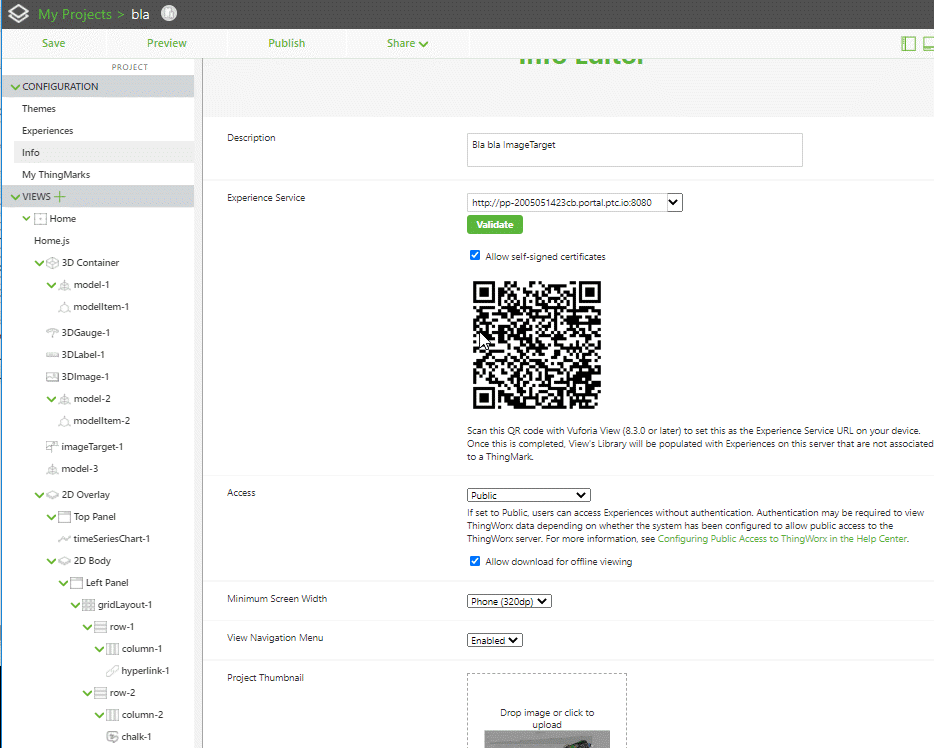This screenshot has width=934, height=748.
Task: Click the hyperlink-1 link icon
Action: pyautogui.click(x=112, y=671)
